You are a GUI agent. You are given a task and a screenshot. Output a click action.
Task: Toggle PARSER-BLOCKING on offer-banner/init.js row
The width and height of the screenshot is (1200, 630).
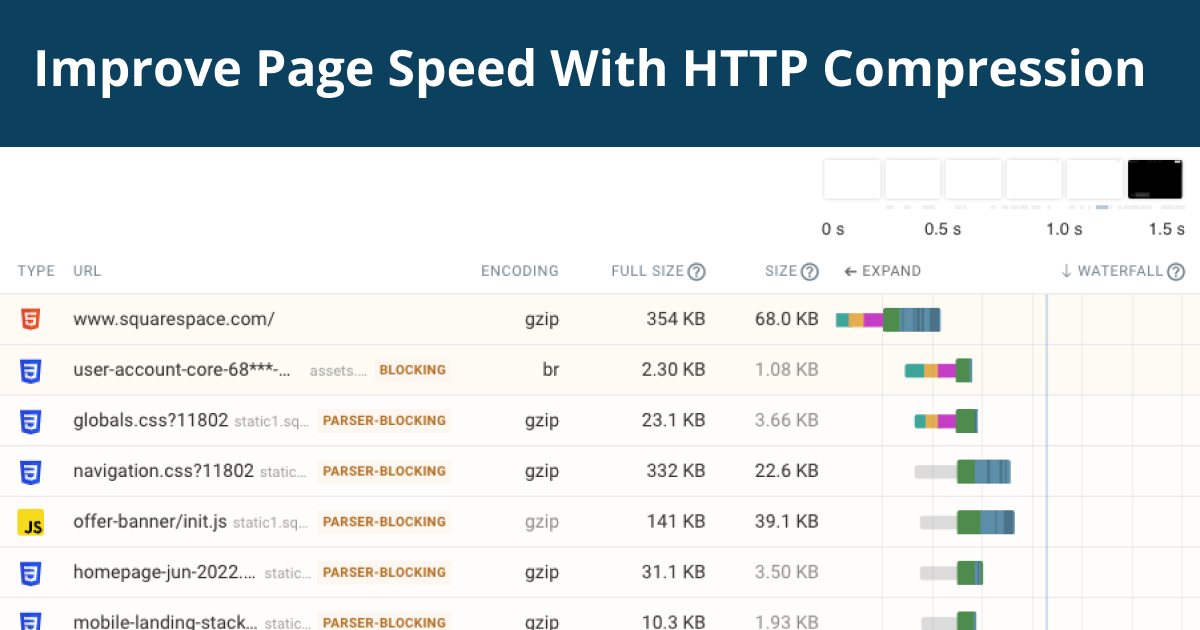tap(384, 521)
